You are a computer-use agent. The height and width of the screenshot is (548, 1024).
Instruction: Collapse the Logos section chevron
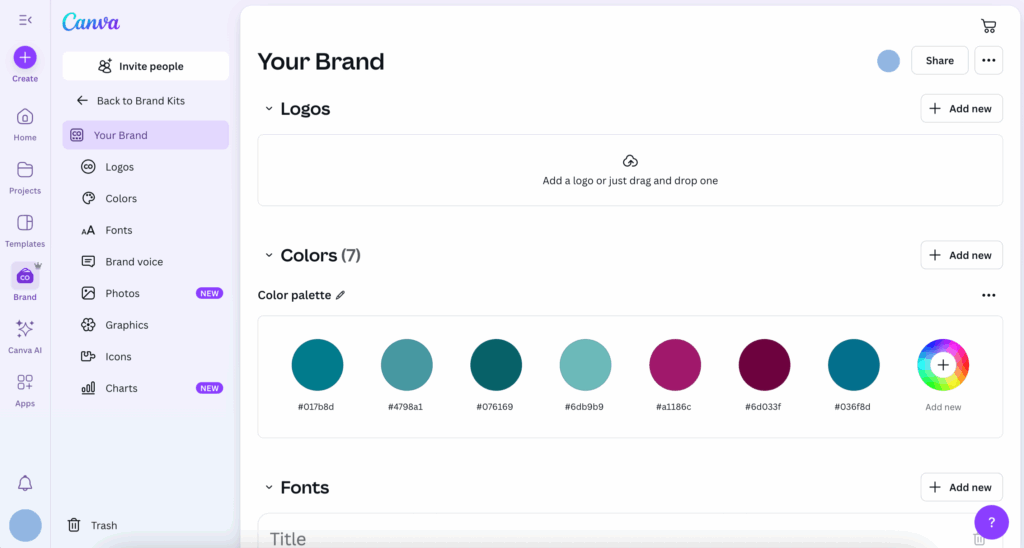click(268, 108)
